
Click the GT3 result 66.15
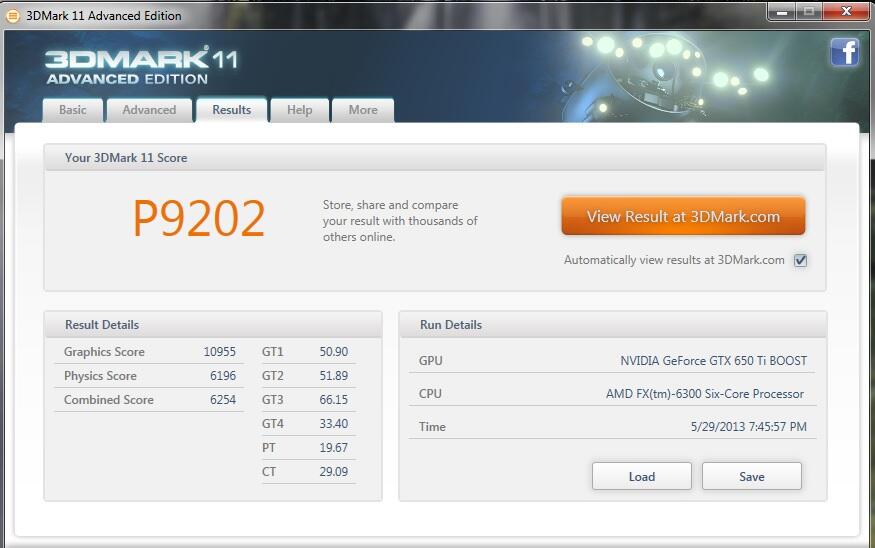point(334,400)
